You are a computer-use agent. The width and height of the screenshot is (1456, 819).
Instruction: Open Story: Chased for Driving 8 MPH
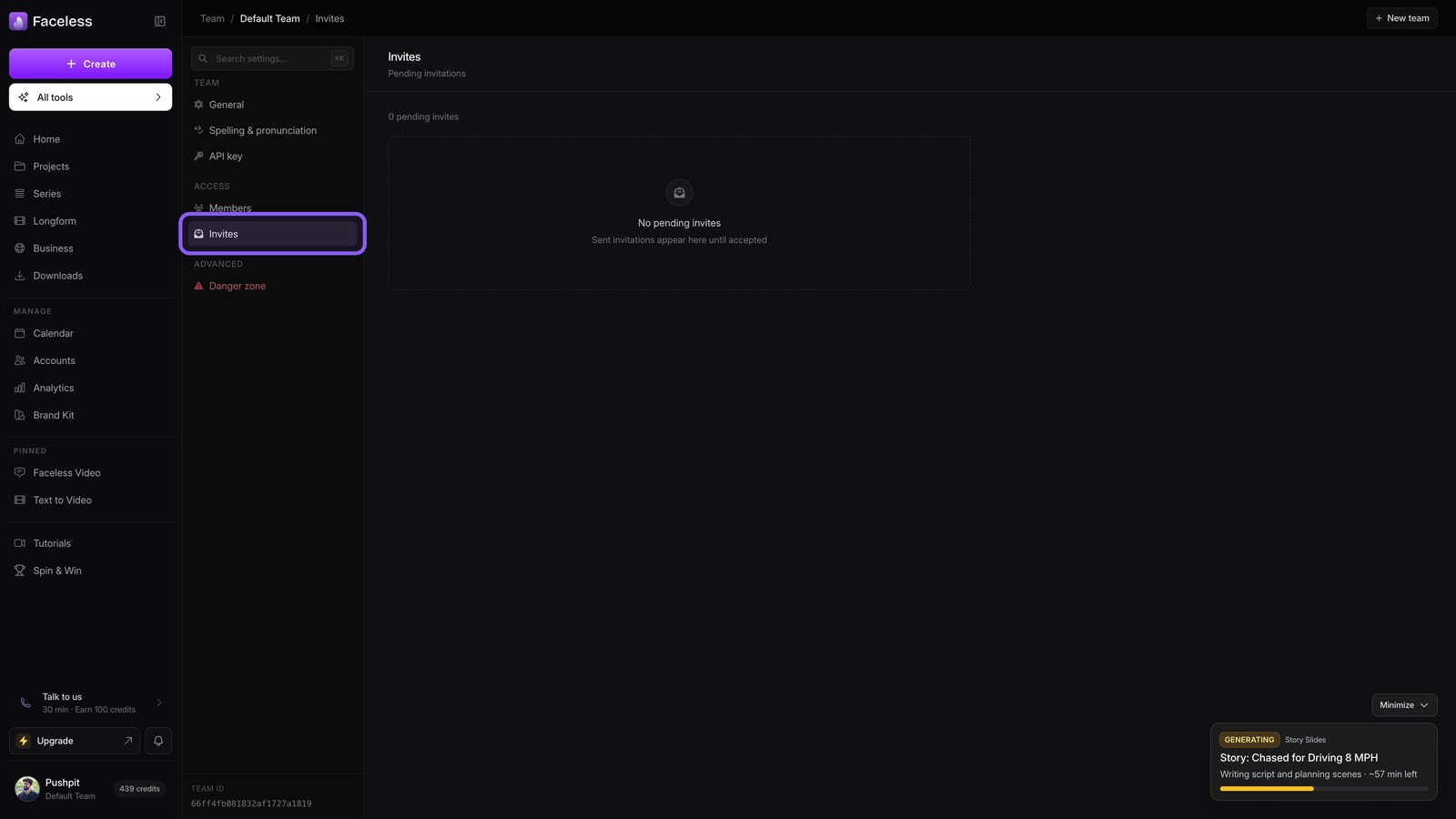[x=1299, y=758]
